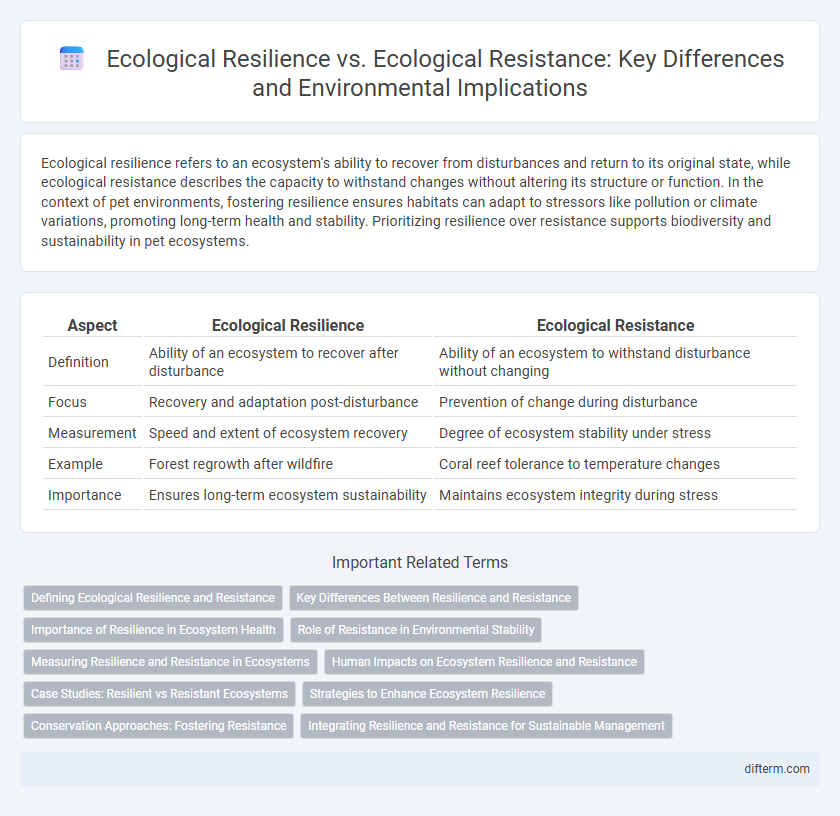Click 'Speed and extent of ecosystem recovery' cell
Screen dimensions: 840x816
click(x=288, y=433)
